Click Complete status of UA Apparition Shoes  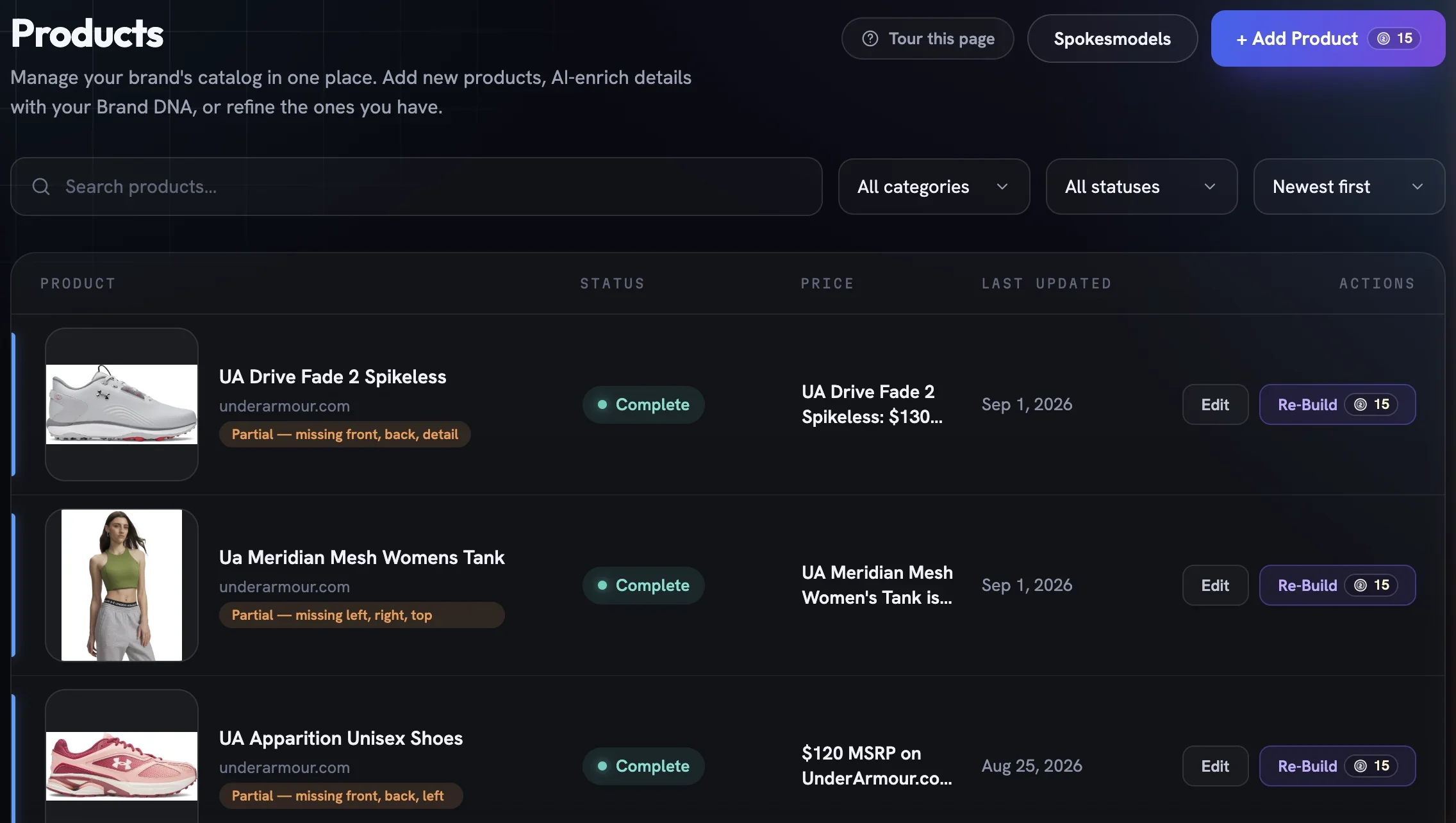643,766
